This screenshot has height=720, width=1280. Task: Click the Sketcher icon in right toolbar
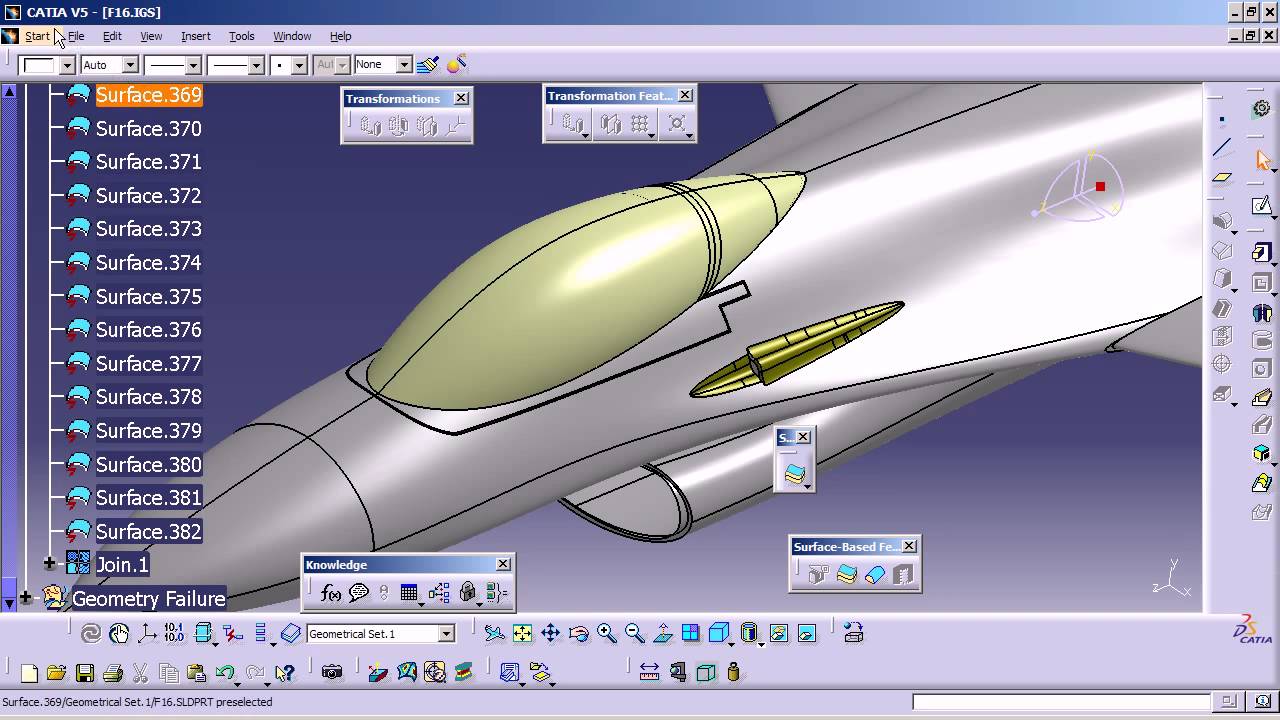pos(1262,205)
